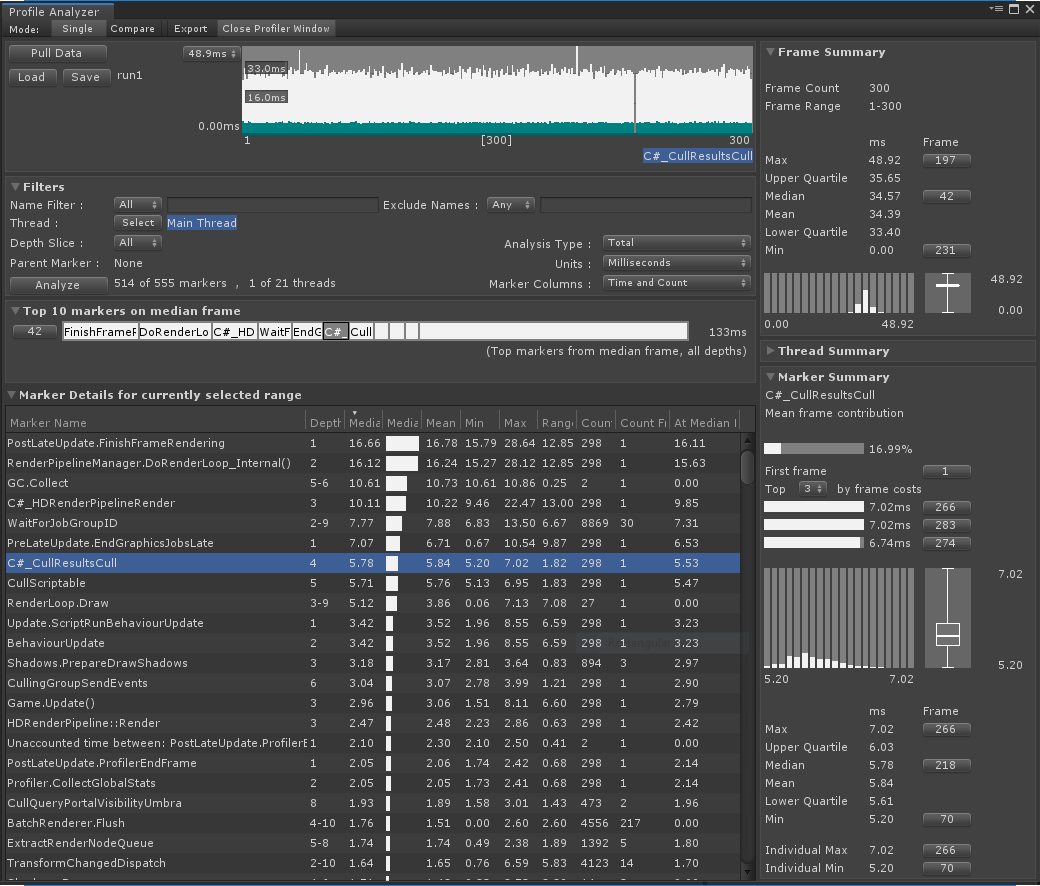Screen dimensions: 1040x886
Task: Open the Name Filter All dropdown
Action: 137,204
